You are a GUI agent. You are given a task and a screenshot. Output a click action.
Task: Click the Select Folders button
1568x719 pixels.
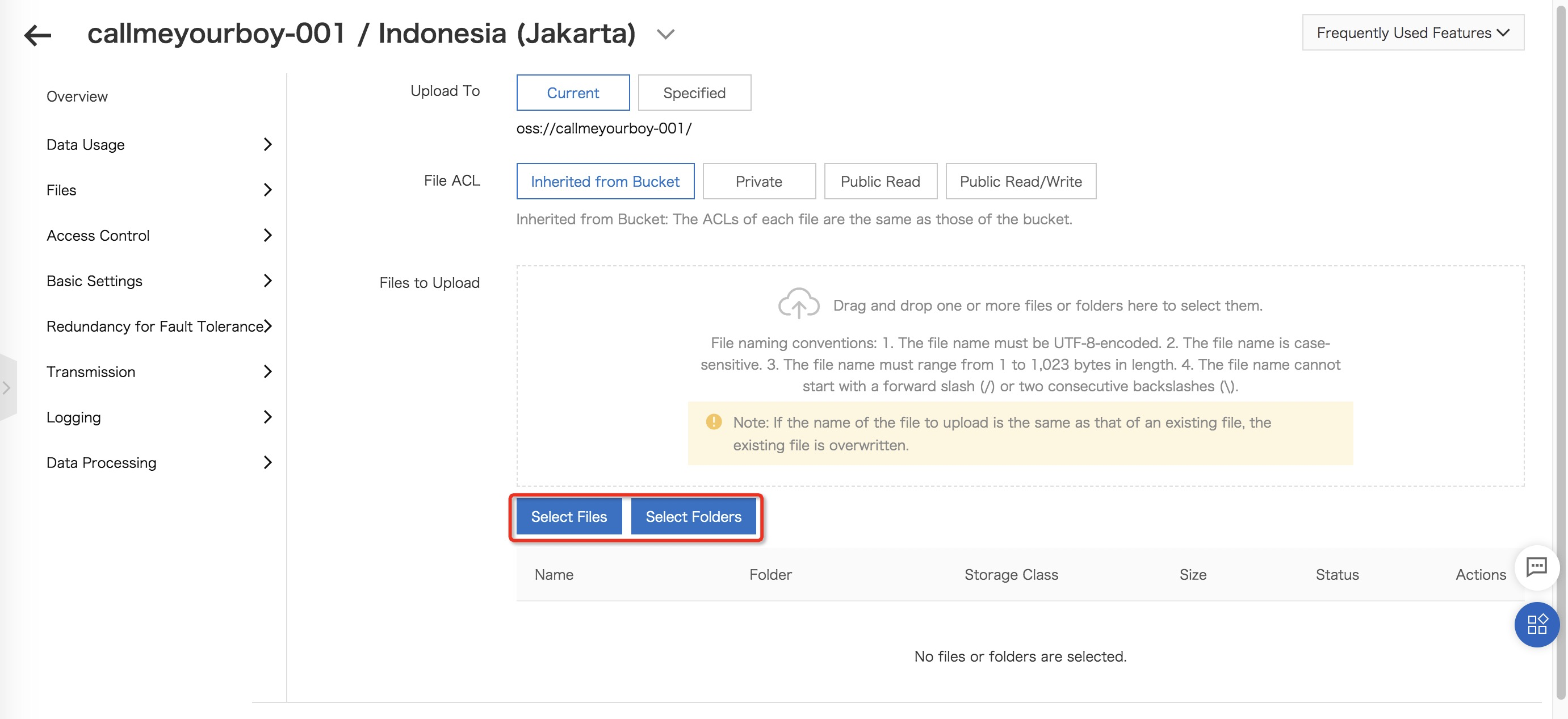pyautogui.click(x=693, y=516)
